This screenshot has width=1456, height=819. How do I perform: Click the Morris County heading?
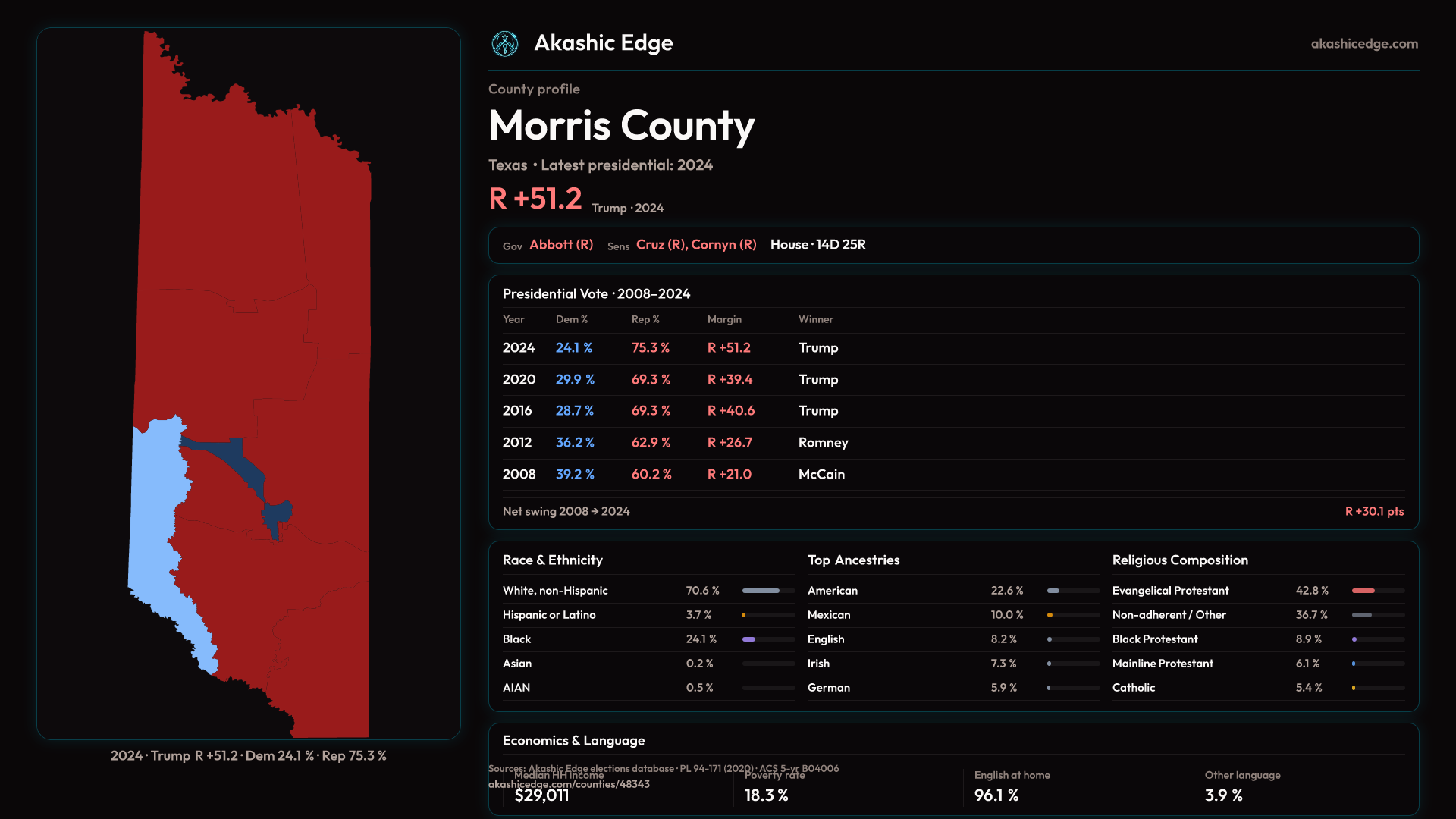coord(621,126)
